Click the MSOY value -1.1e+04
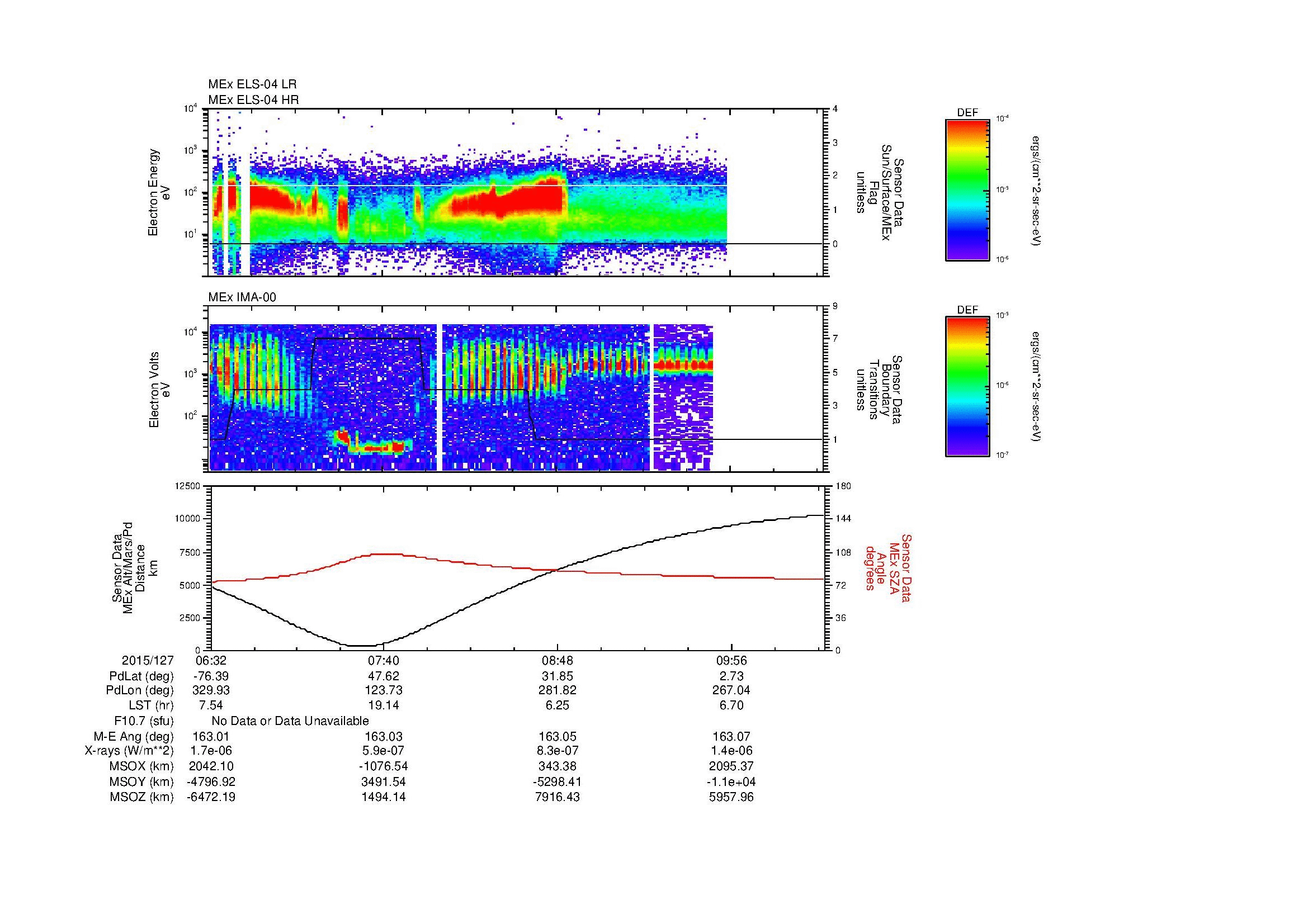The image size is (1308, 924). 731,781
